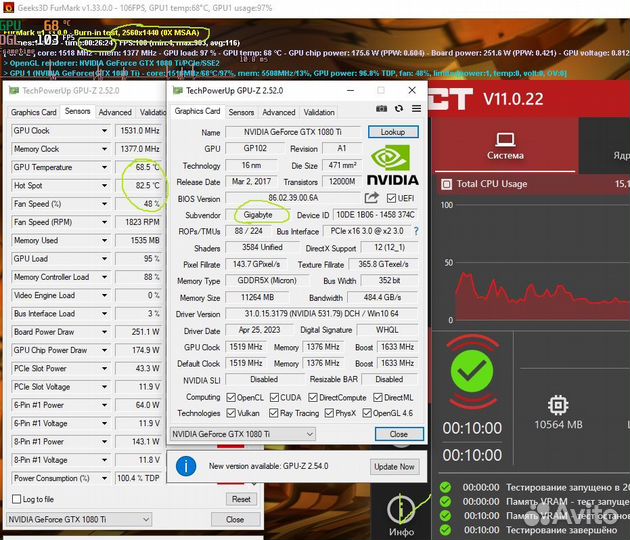Click the 10564 MB memory label
This screenshot has width=630, height=540.
coord(558,425)
